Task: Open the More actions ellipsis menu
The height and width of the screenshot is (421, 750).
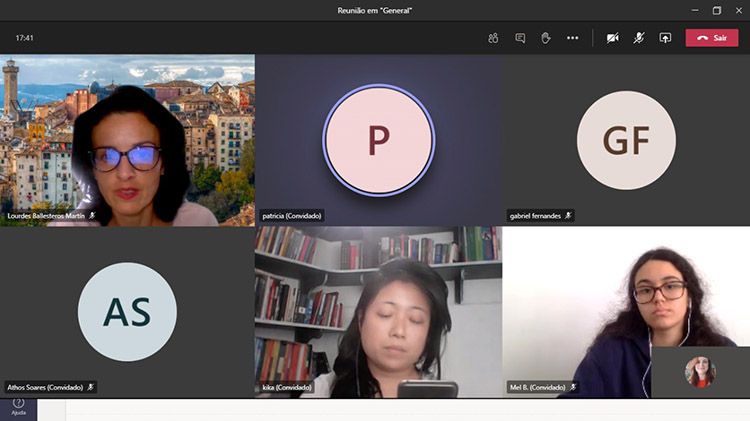Action: point(573,38)
